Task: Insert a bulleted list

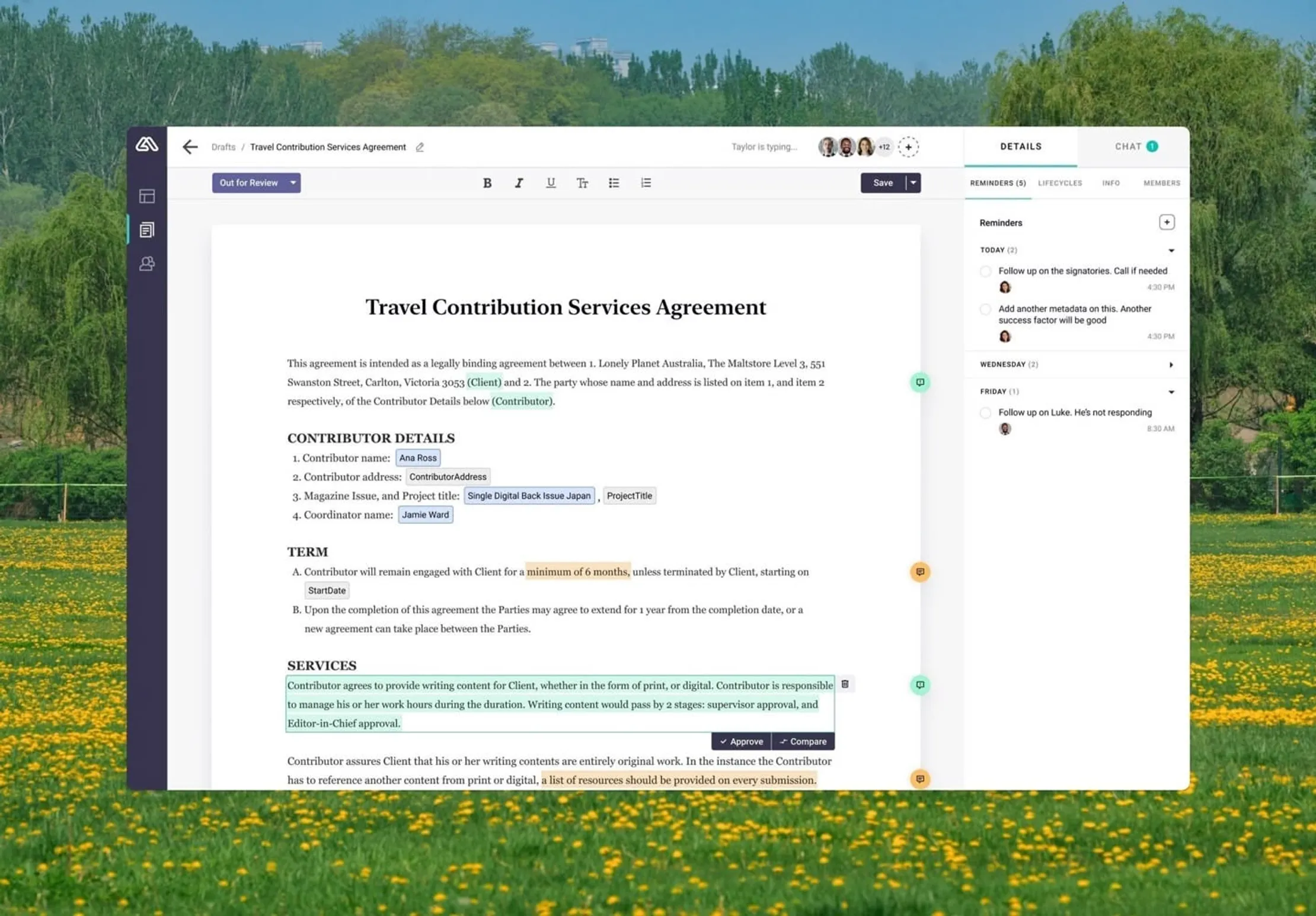Action: pyautogui.click(x=614, y=183)
